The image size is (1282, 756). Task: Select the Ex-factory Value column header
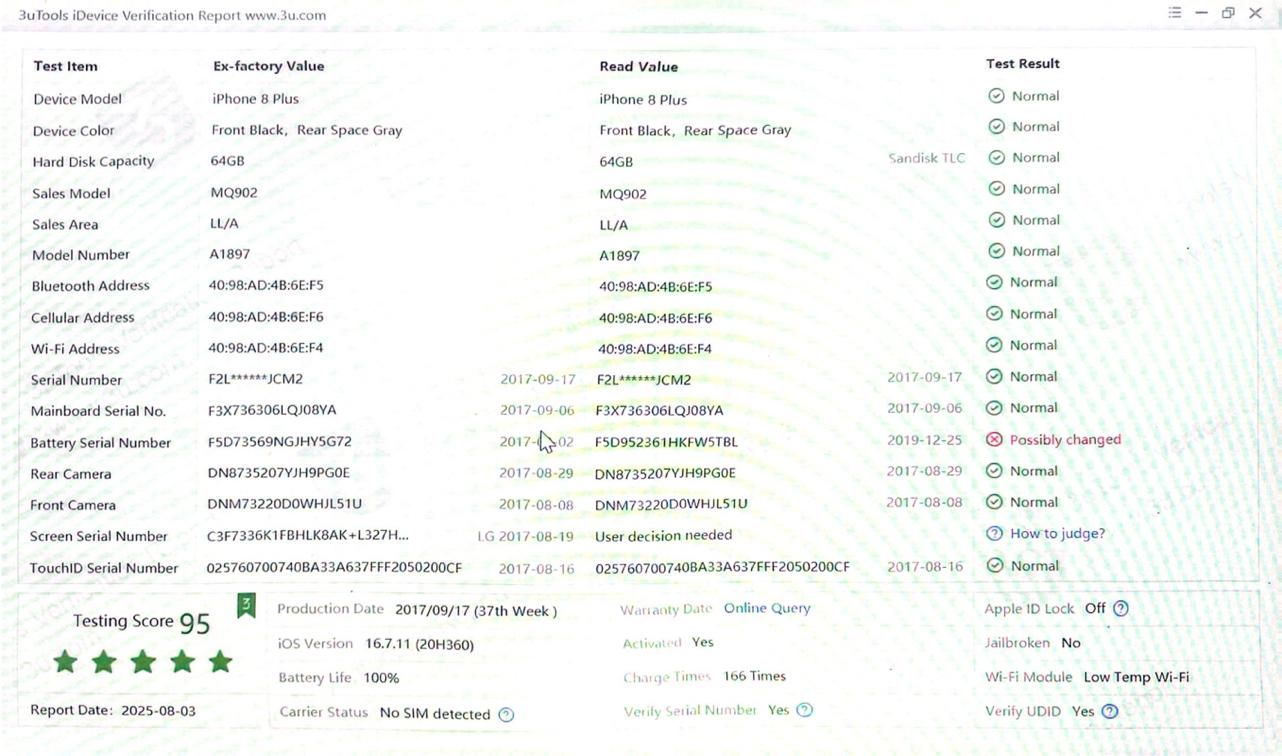point(269,66)
